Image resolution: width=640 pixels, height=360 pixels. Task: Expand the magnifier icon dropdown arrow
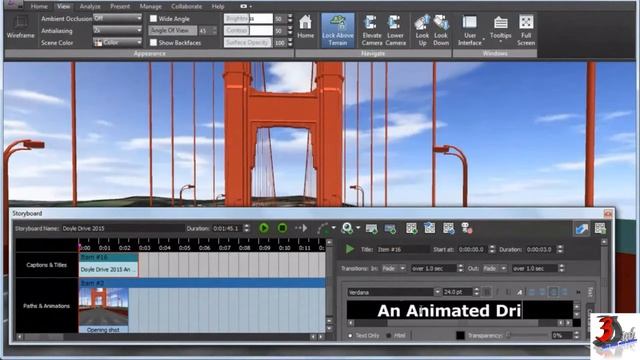(358, 228)
